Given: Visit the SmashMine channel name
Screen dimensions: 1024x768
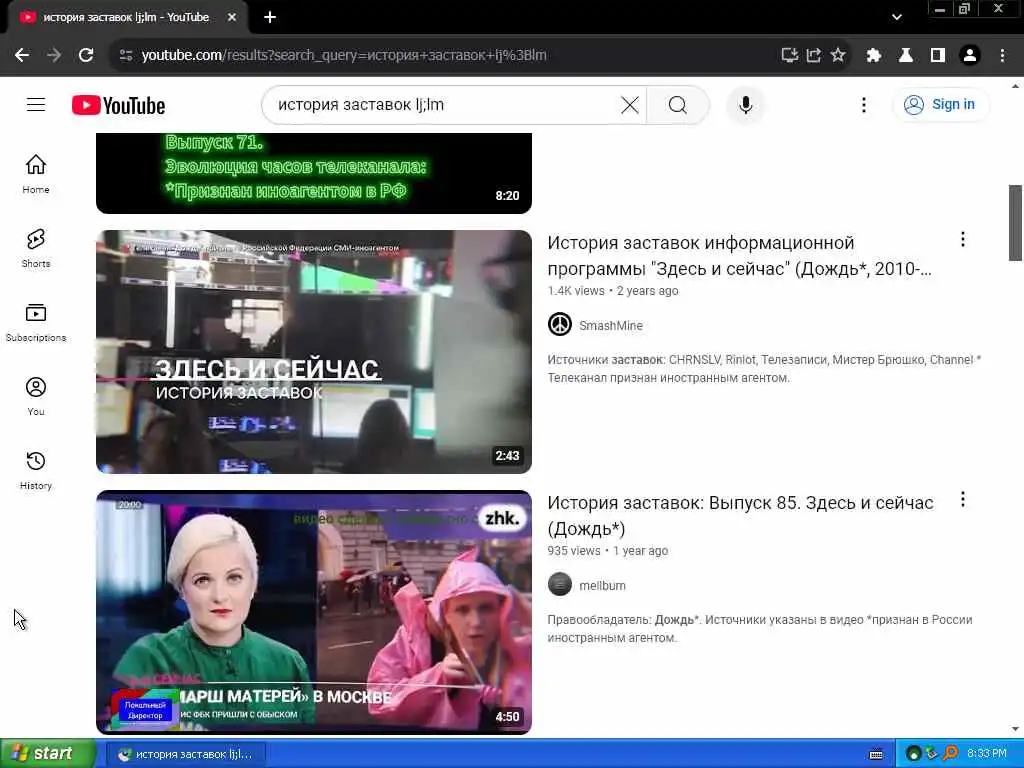Looking at the screenshot, I should [611, 325].
